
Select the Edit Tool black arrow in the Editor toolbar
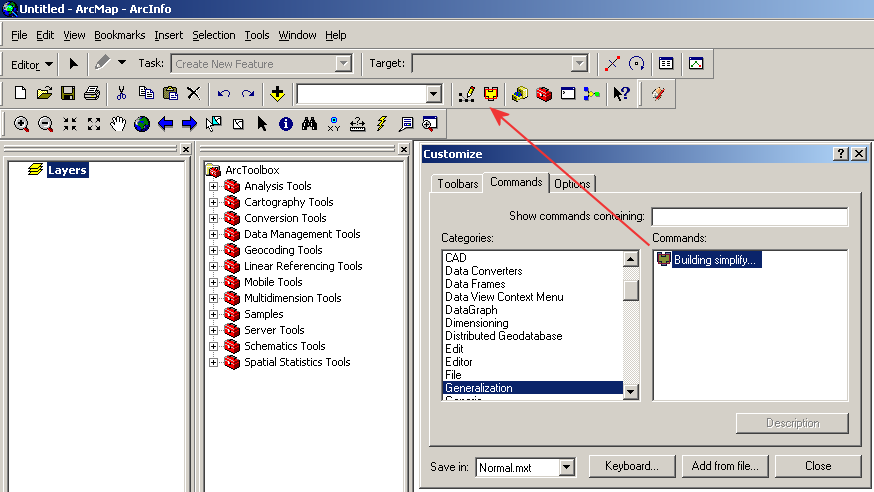point(73,64)
